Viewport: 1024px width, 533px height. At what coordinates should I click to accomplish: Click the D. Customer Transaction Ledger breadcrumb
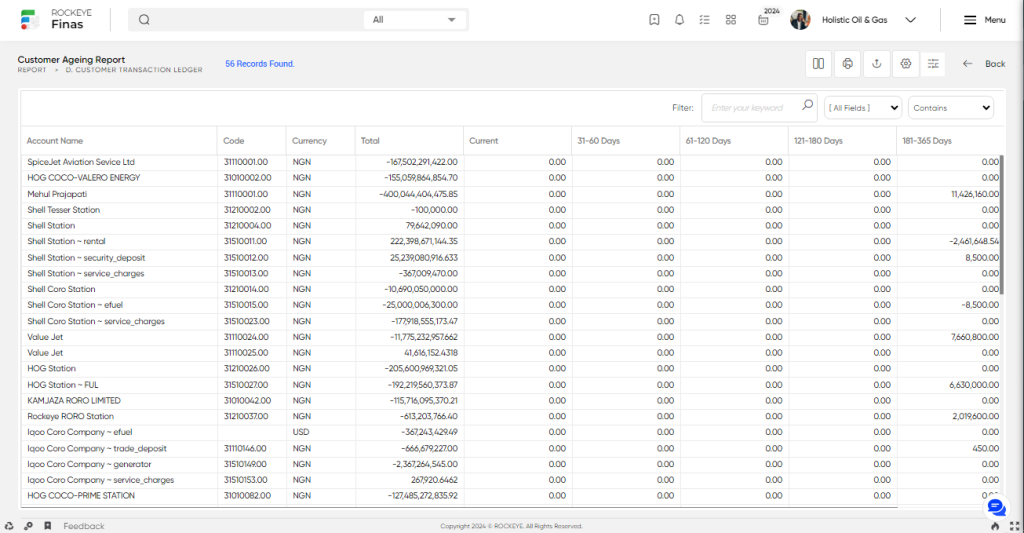[x=134, y=70]
